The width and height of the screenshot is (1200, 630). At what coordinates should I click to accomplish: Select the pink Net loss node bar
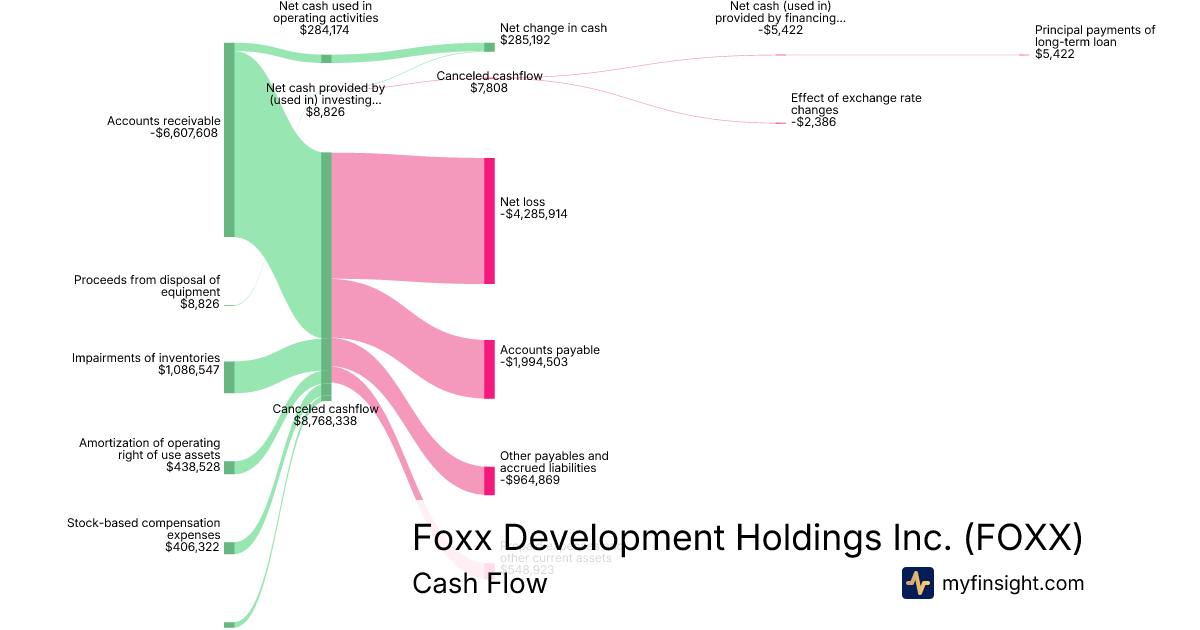(490, 221)
